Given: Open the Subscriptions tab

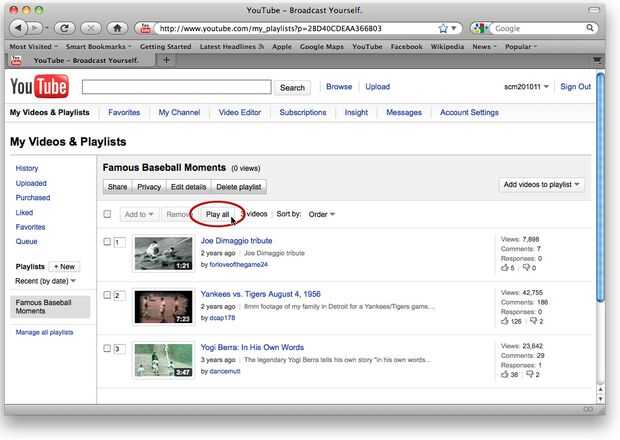Looking at the screenshot, I should [x=302, y=113].
